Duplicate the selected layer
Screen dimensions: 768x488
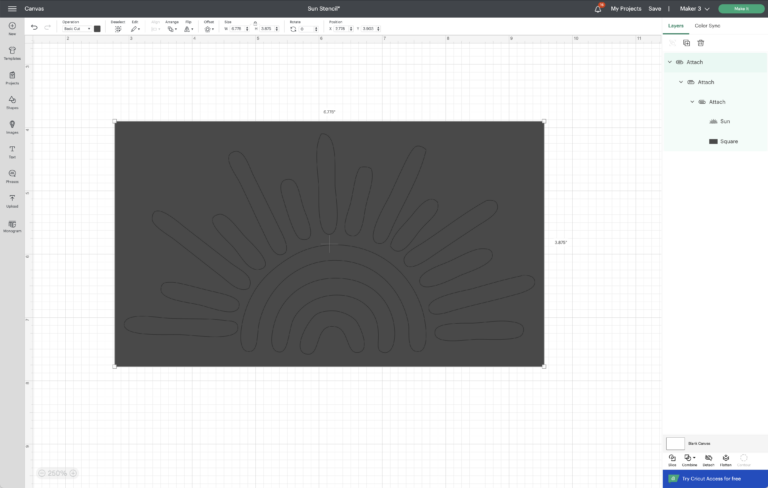(686, 43)
